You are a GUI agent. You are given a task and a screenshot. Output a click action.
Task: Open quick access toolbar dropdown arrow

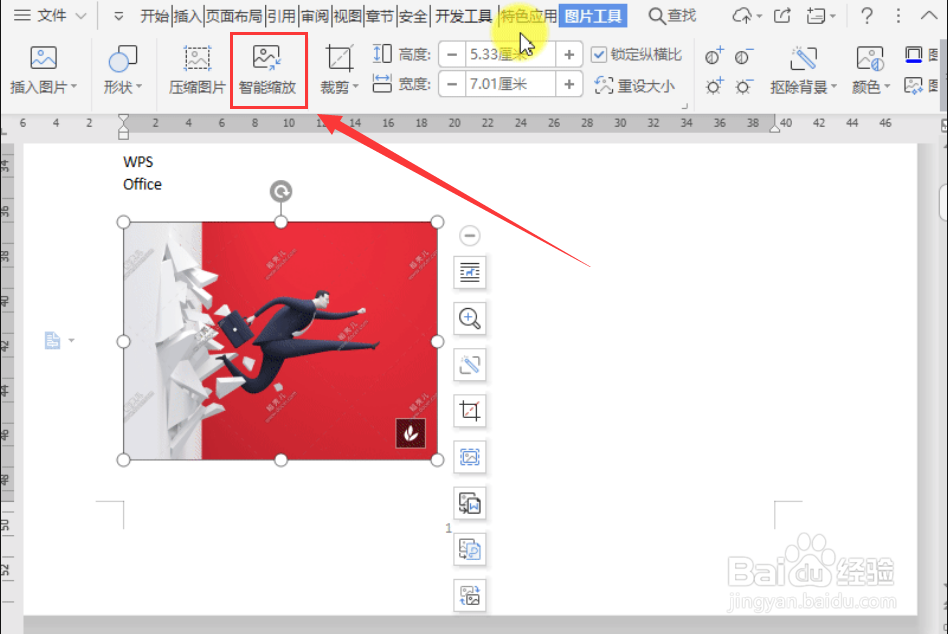(x=118, y=16)
